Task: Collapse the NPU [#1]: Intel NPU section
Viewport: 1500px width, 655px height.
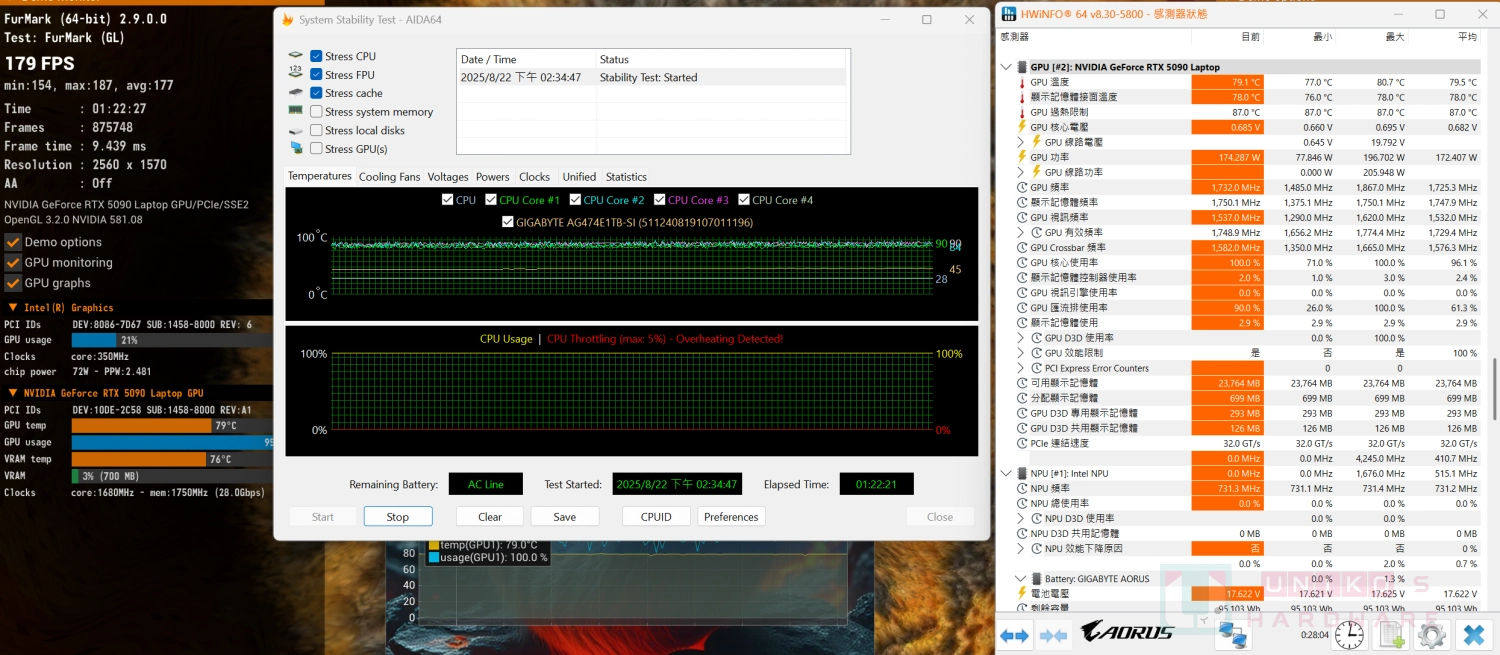Action: point(1006,473)
